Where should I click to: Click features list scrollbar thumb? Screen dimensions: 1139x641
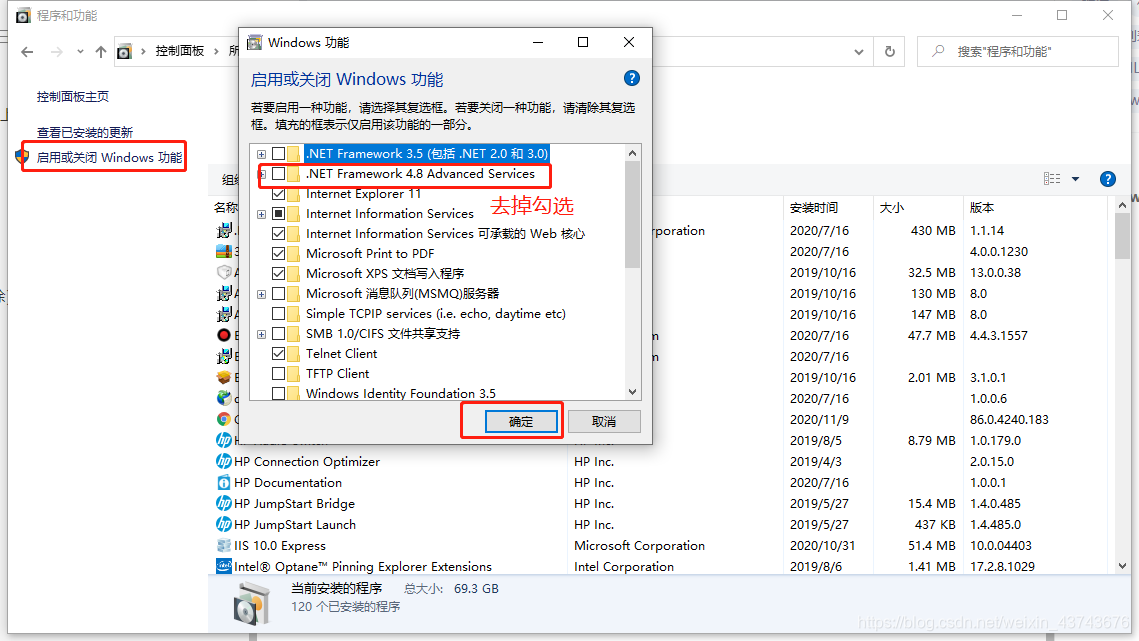[x=633, y=214]
